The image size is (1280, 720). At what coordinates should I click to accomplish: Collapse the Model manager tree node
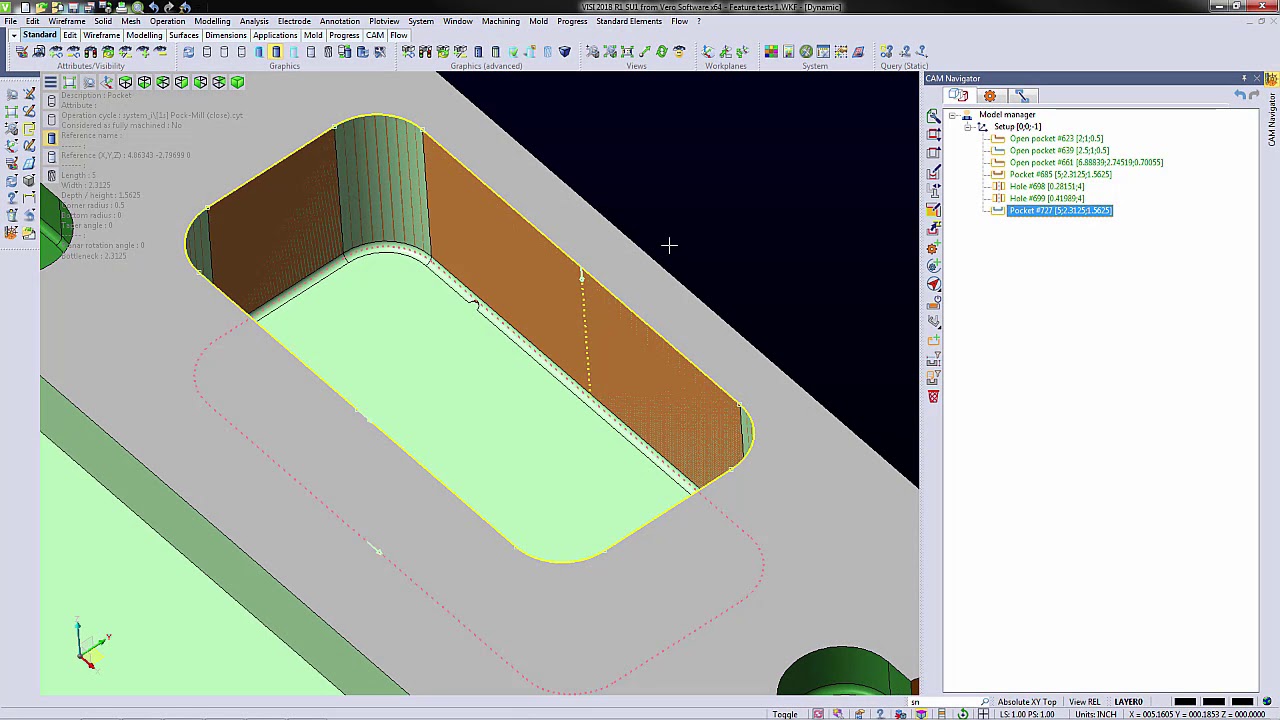tap(953, 115)
